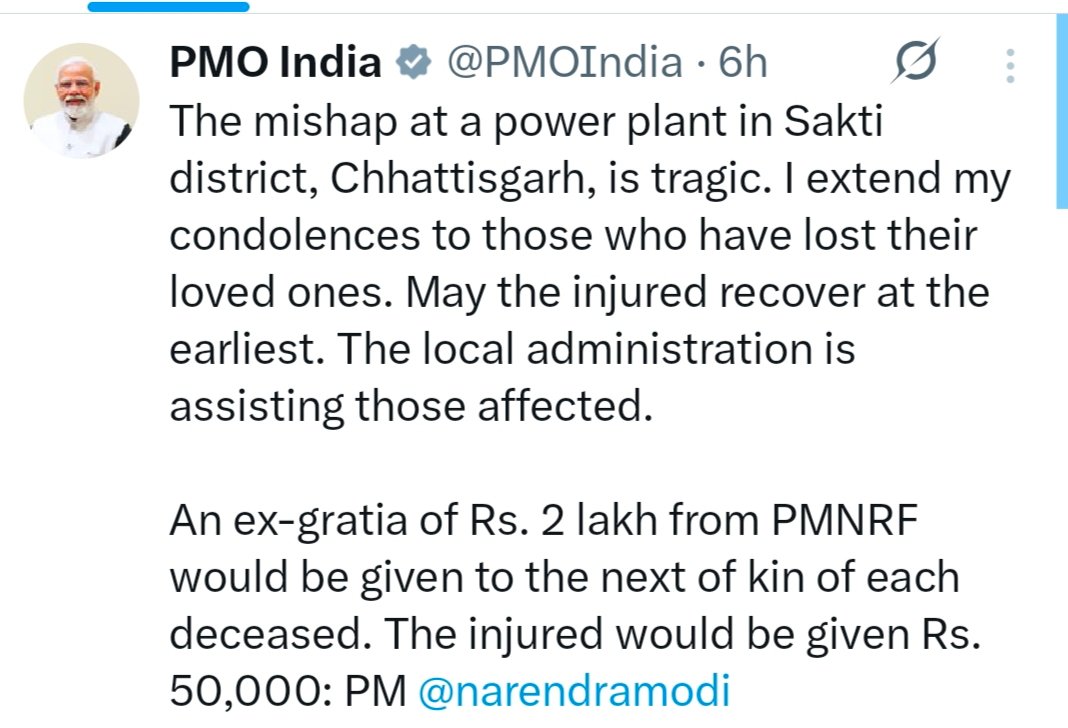
Task: Click the PMO India display name
Action: click(x=275, y=64)
